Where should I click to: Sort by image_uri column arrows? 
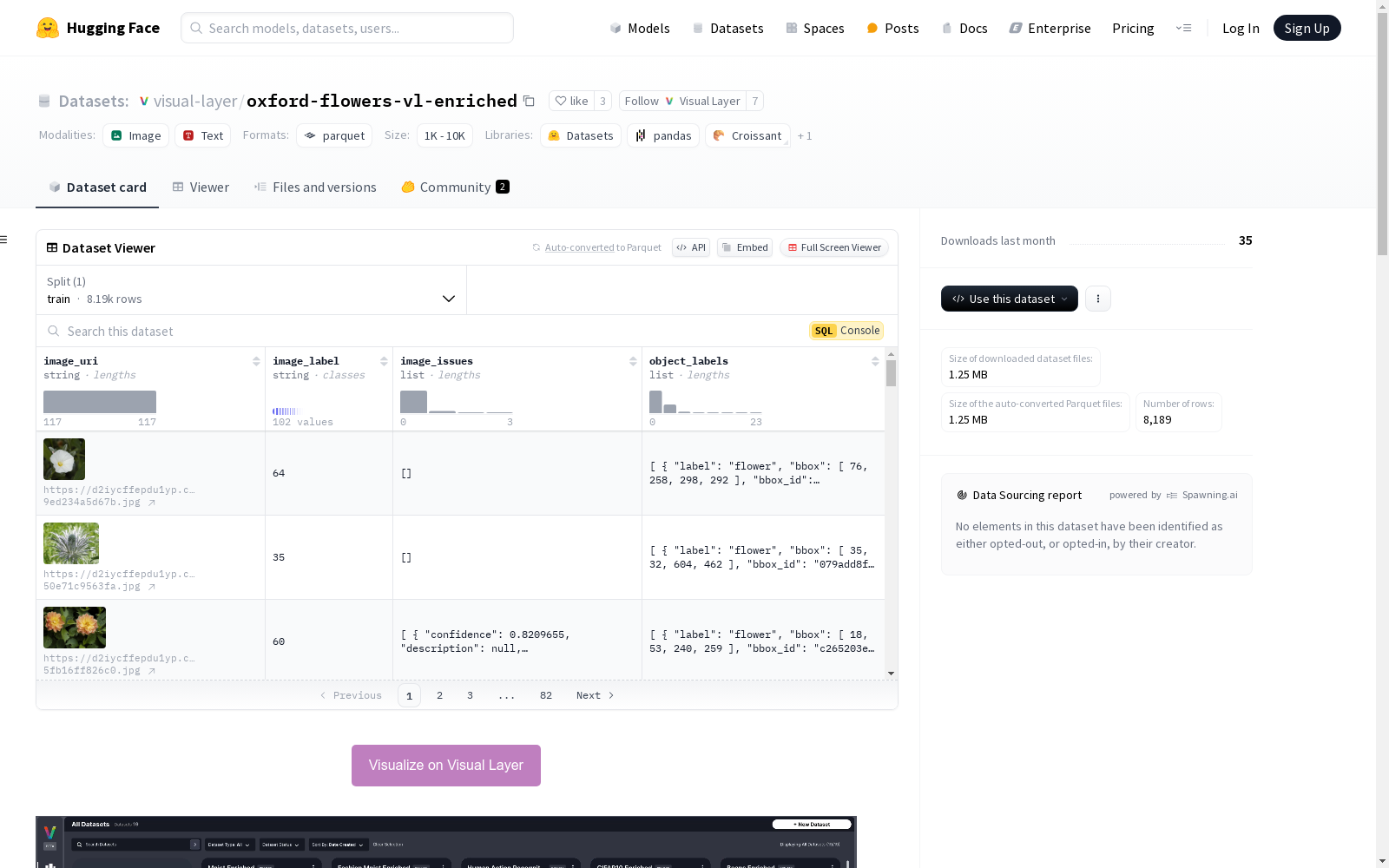(x=256, y=361)
